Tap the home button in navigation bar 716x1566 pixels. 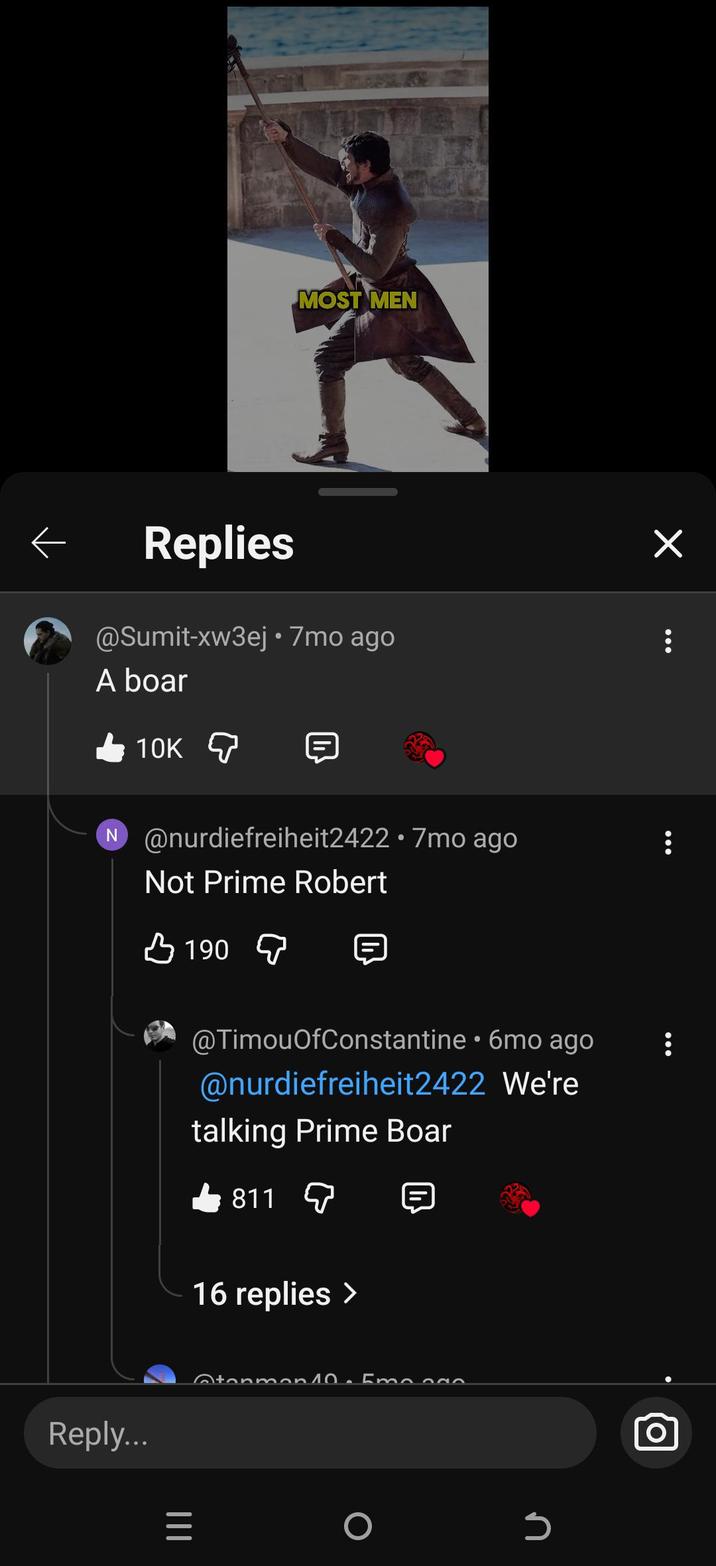(x=357, y=1526)
